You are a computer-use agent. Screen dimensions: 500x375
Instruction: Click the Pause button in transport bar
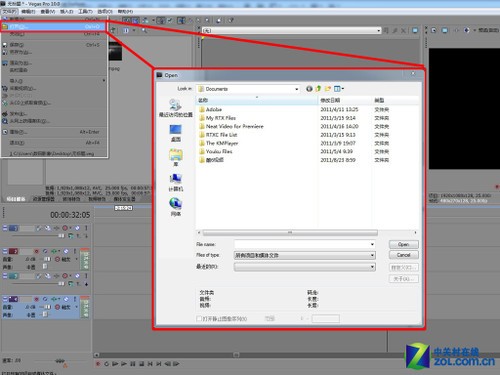(133, 364)
